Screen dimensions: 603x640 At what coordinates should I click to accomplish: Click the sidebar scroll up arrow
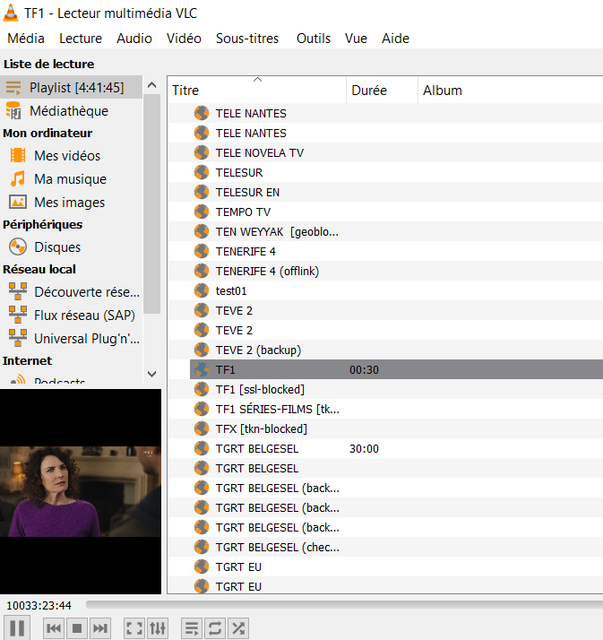[152, 85]
